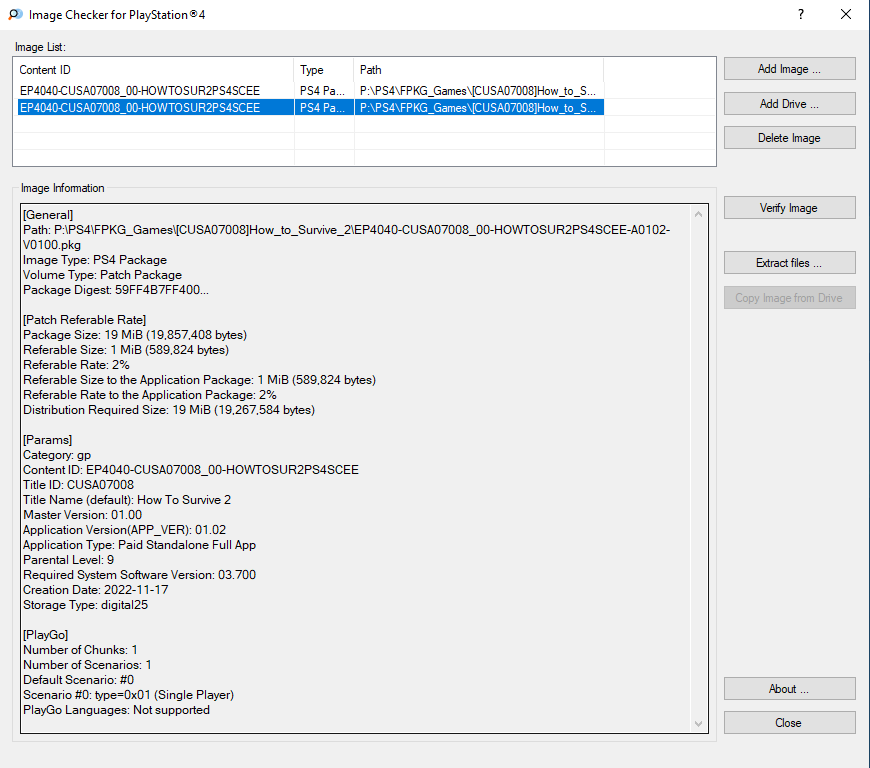Click Referable Size to the Application Package line

(200, 380)
